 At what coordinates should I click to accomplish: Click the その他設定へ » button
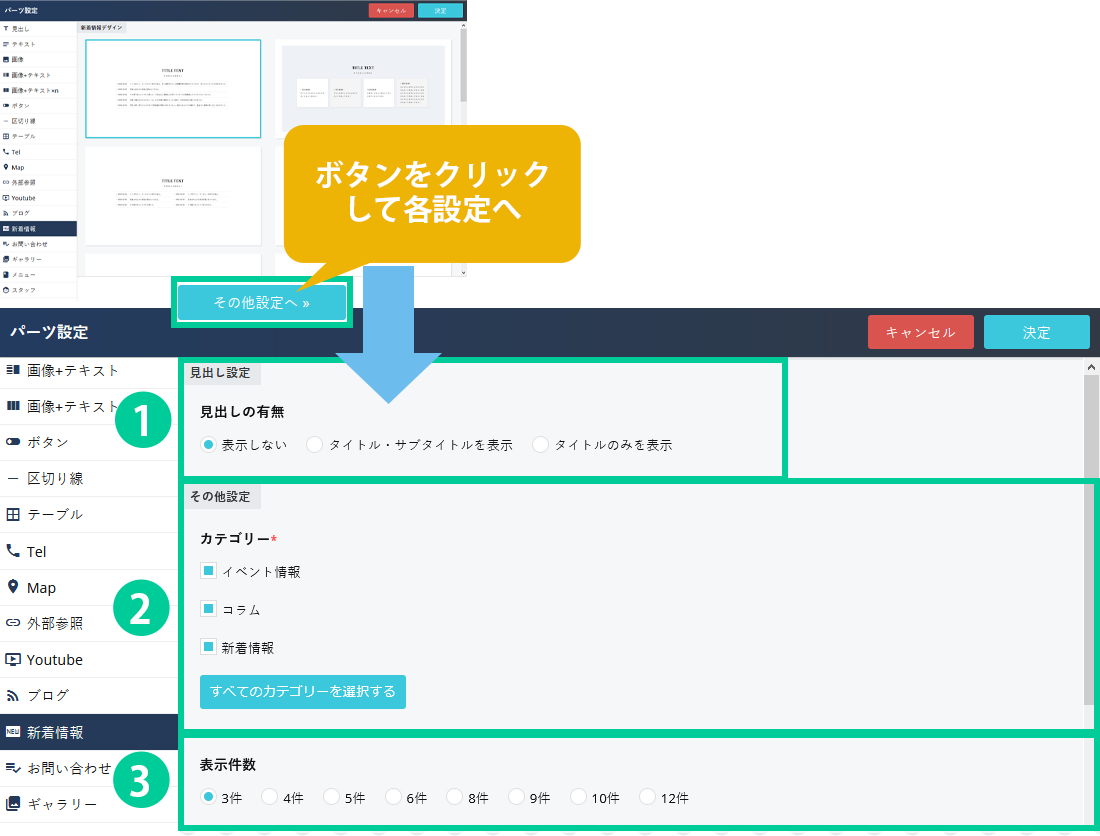tap(261, 302)
